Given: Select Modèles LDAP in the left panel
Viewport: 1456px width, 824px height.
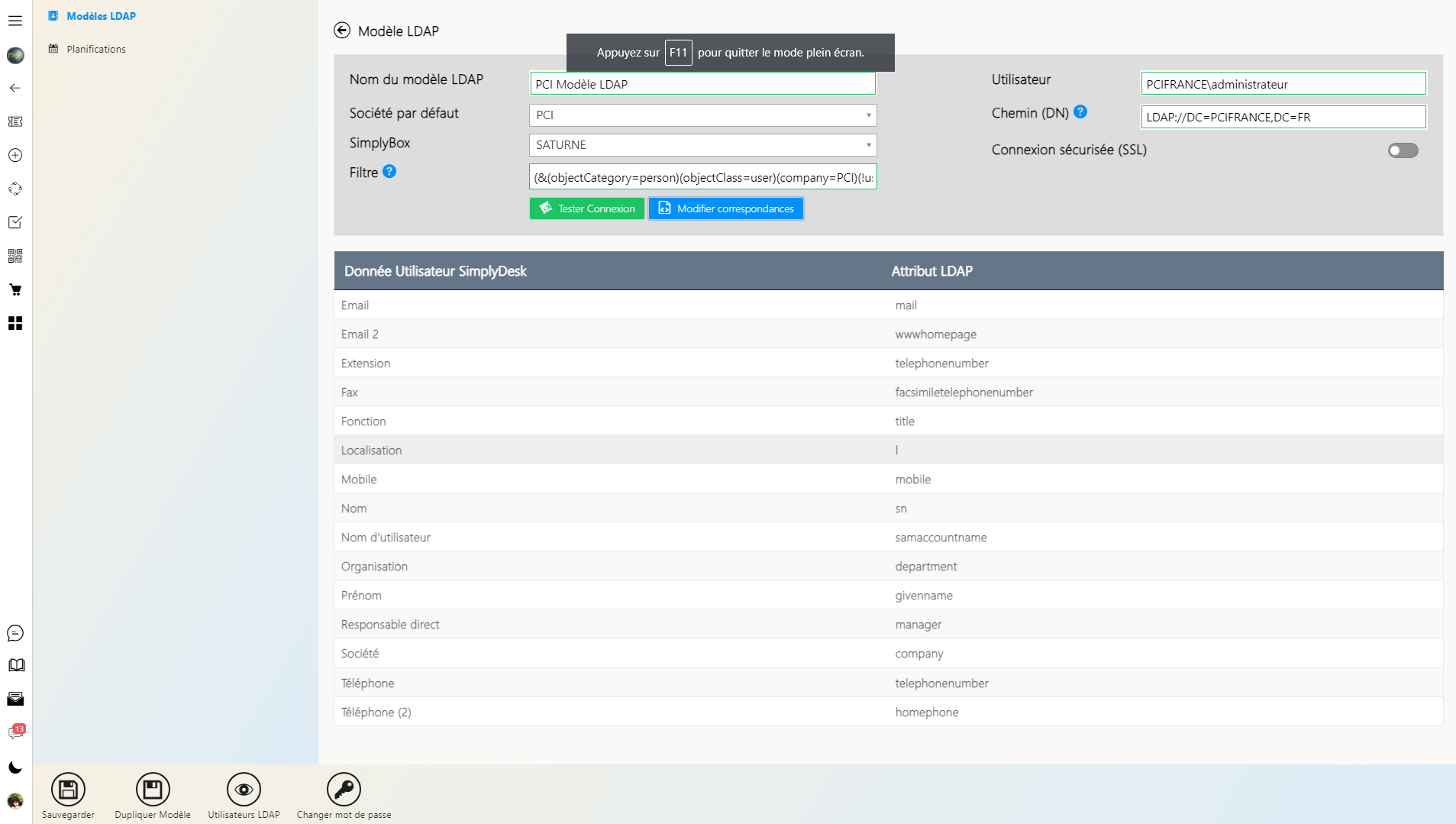Looking at the screenshot, I should (x=101, y=15).
